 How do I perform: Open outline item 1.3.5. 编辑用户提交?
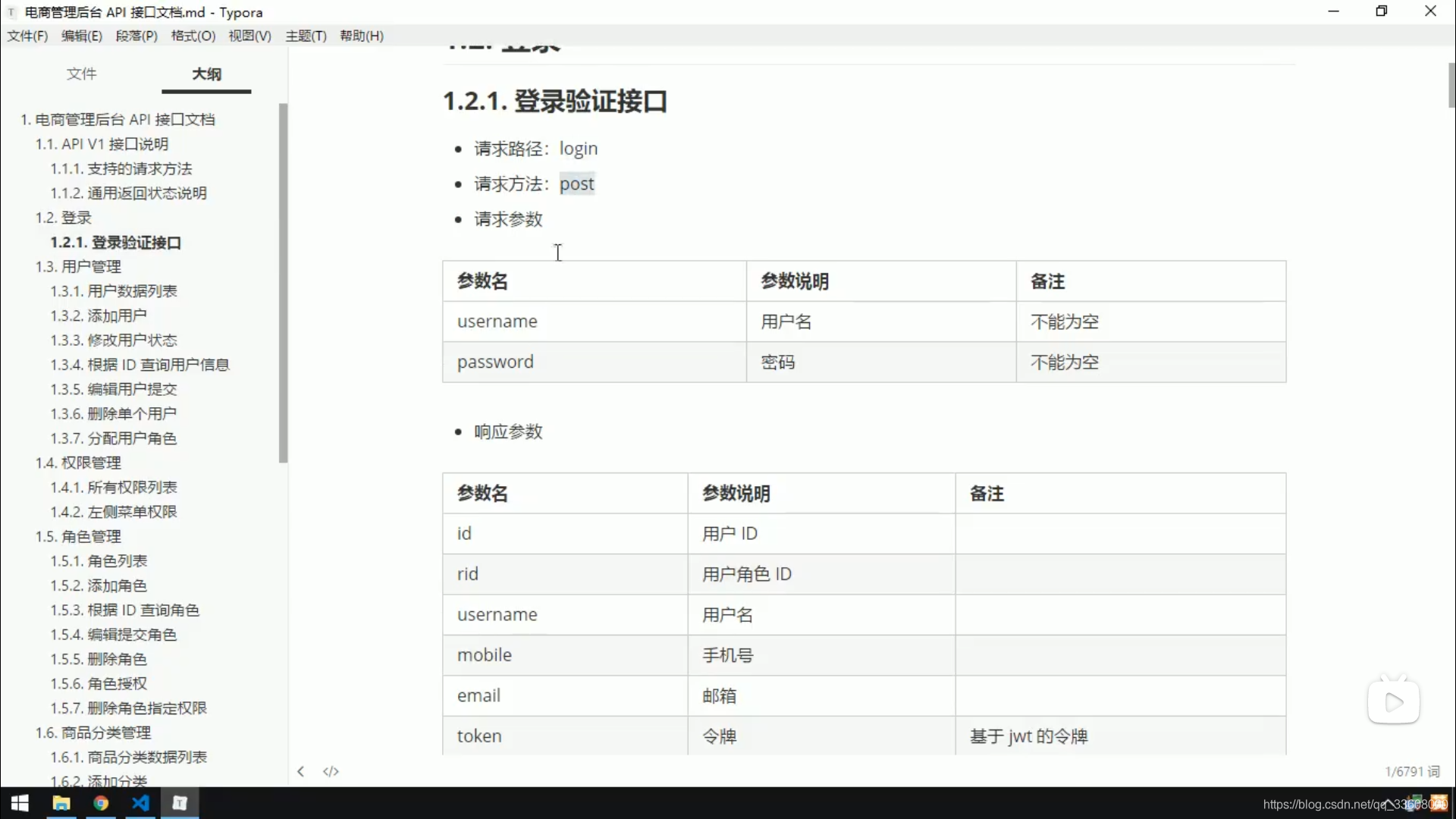114,389
